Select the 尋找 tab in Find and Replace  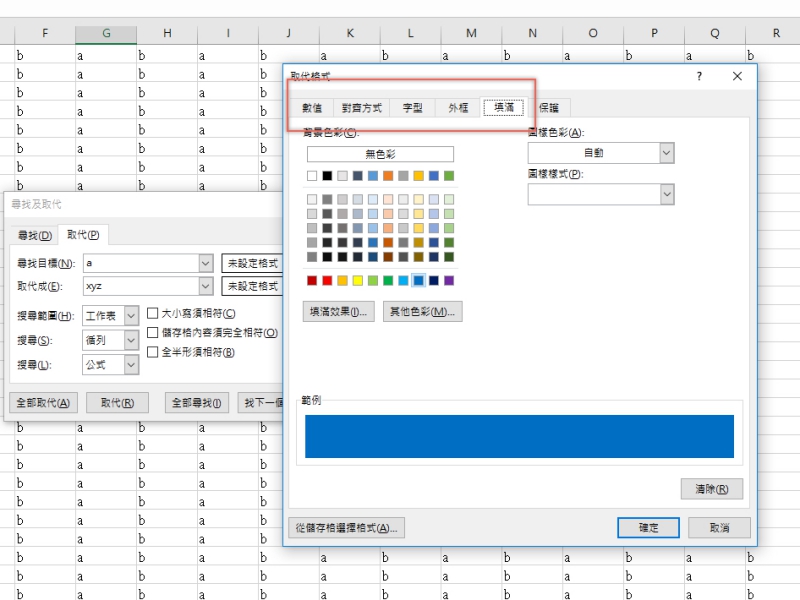click(34, 235)
